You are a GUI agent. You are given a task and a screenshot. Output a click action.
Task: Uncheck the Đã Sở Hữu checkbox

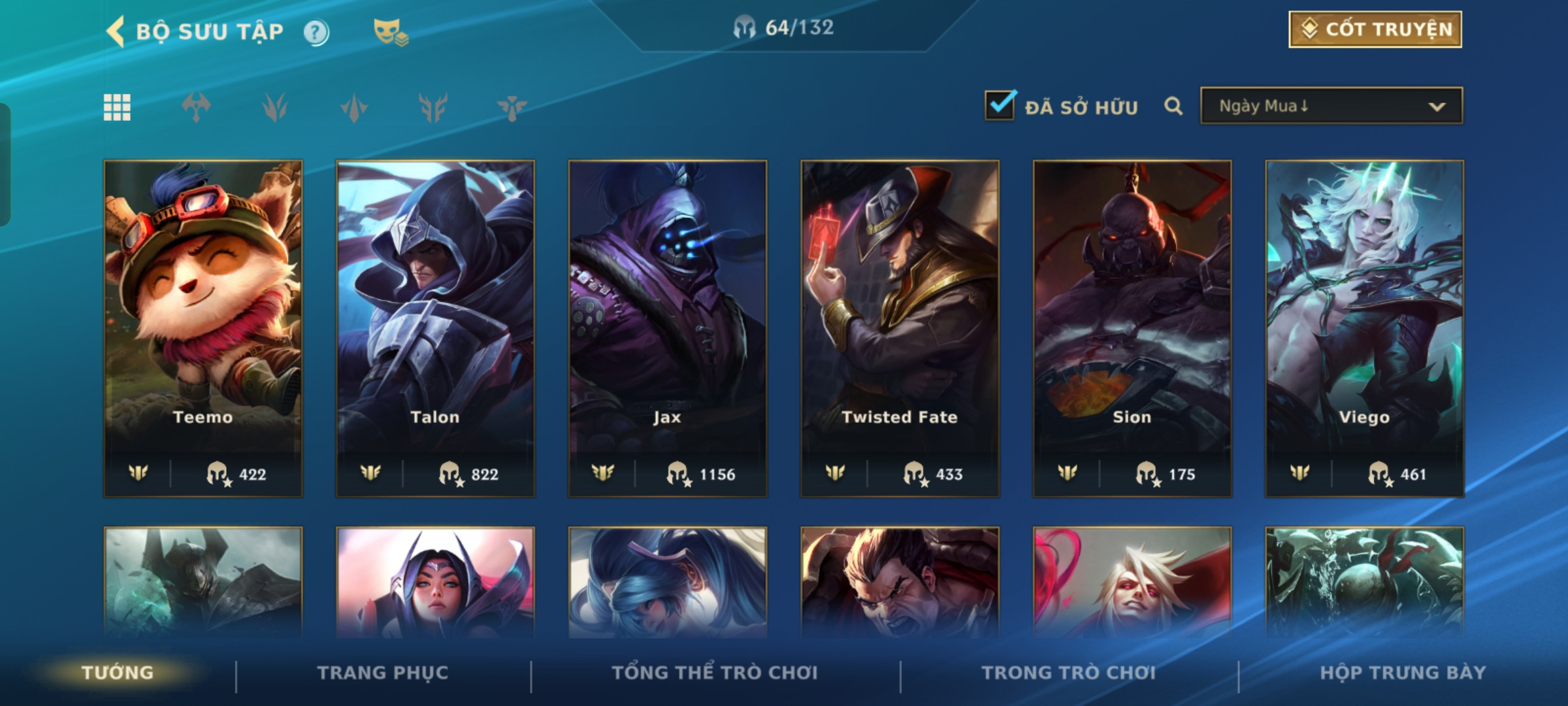click(x=1000, y=105)
